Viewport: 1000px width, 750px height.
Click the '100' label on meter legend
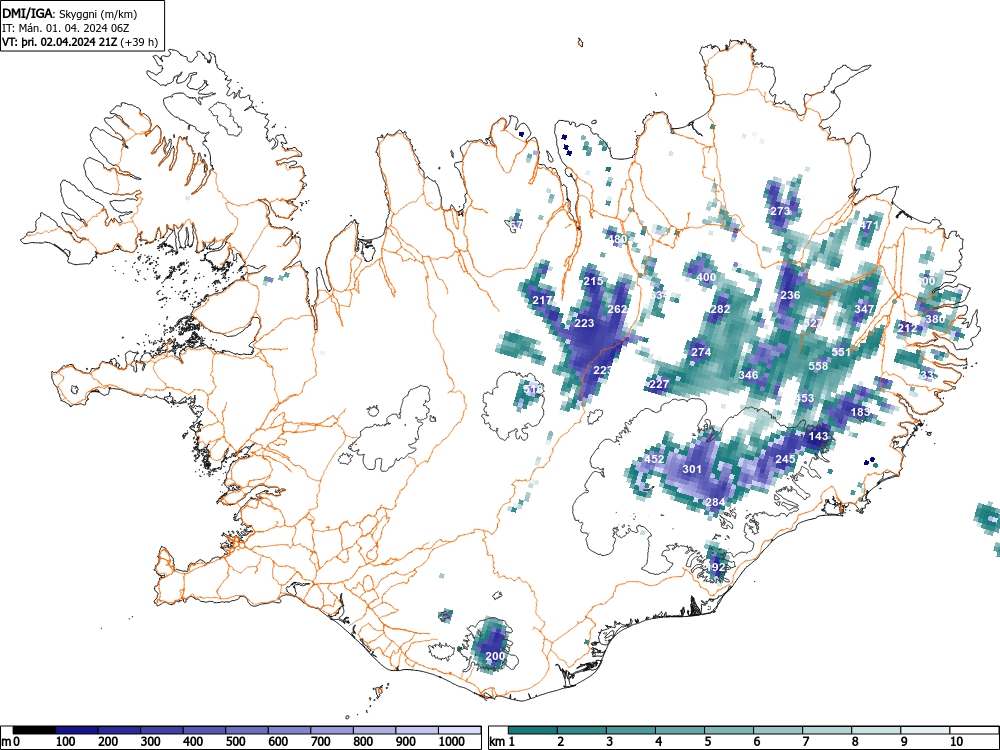pos(66,742)
